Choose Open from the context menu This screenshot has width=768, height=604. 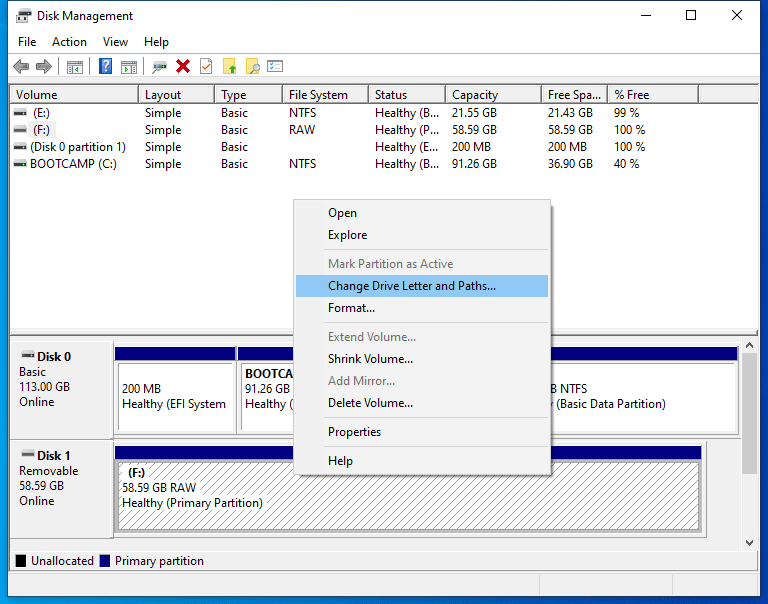click(x=422, y=213)
